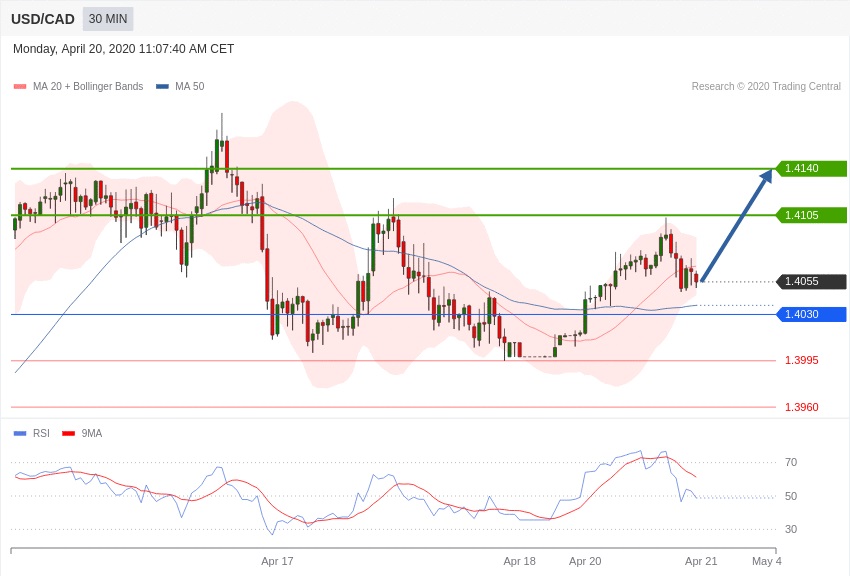Image resolution: width=850 pixels, height=576 pixels.
Task: Click the 1.4140 resistance price tag
Action: 811,169
